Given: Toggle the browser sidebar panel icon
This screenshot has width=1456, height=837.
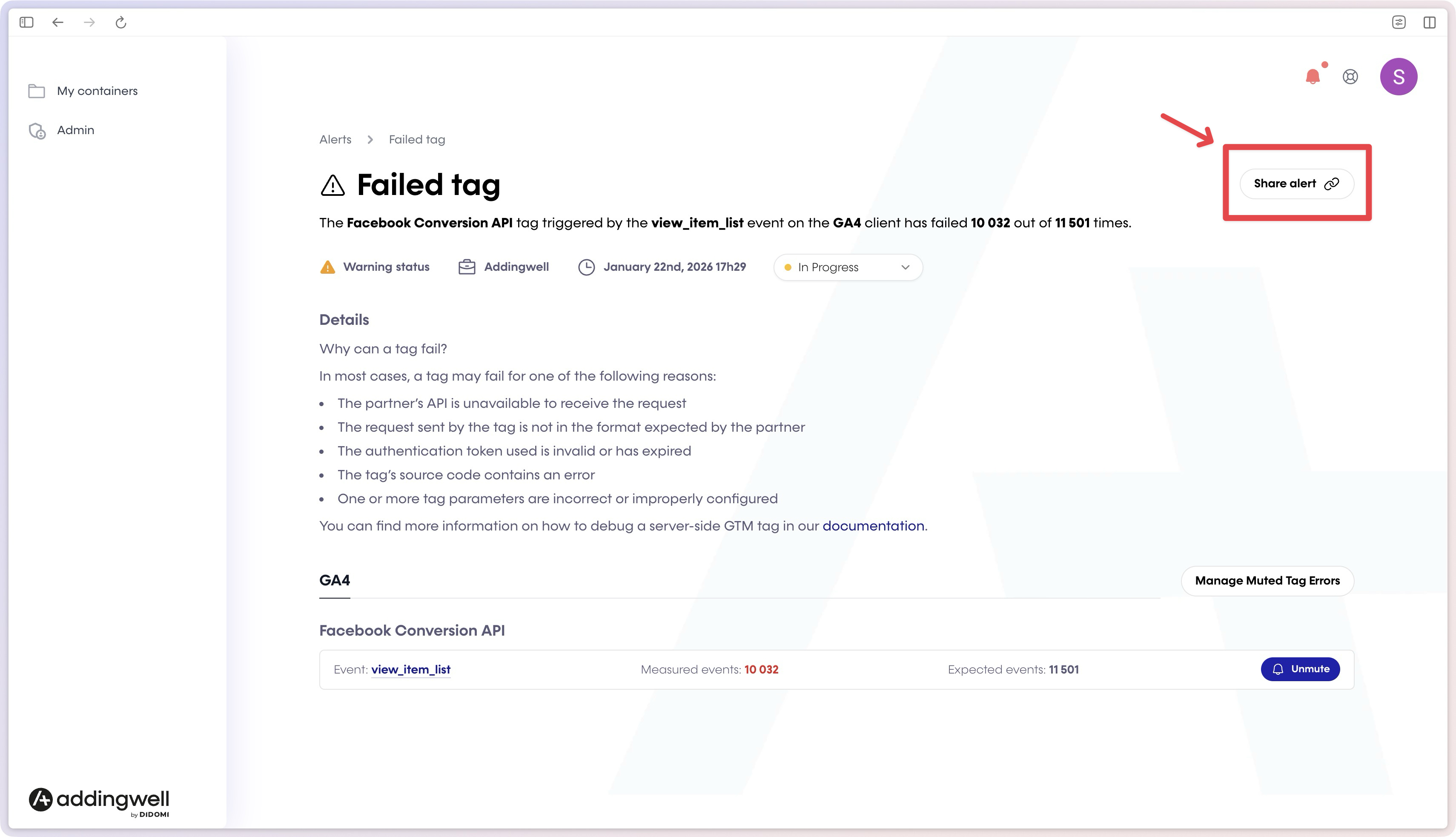Looking at the screenshot, I should pos(26,23).
